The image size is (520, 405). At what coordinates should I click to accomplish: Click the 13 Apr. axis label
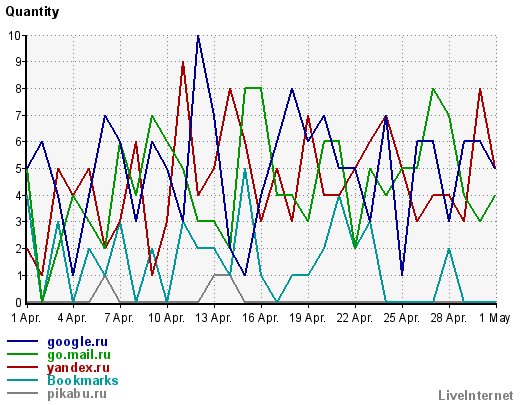click(214, 318)
